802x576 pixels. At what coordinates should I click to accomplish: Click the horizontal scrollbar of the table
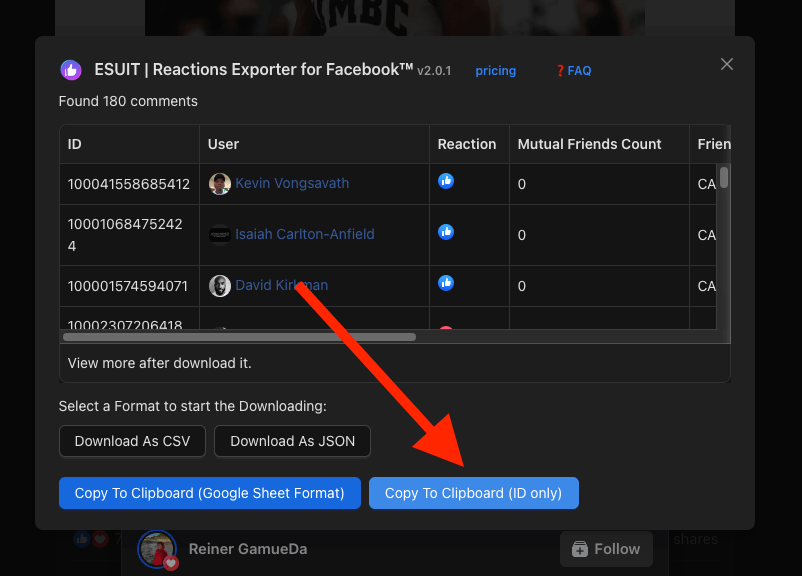point(240,337)
